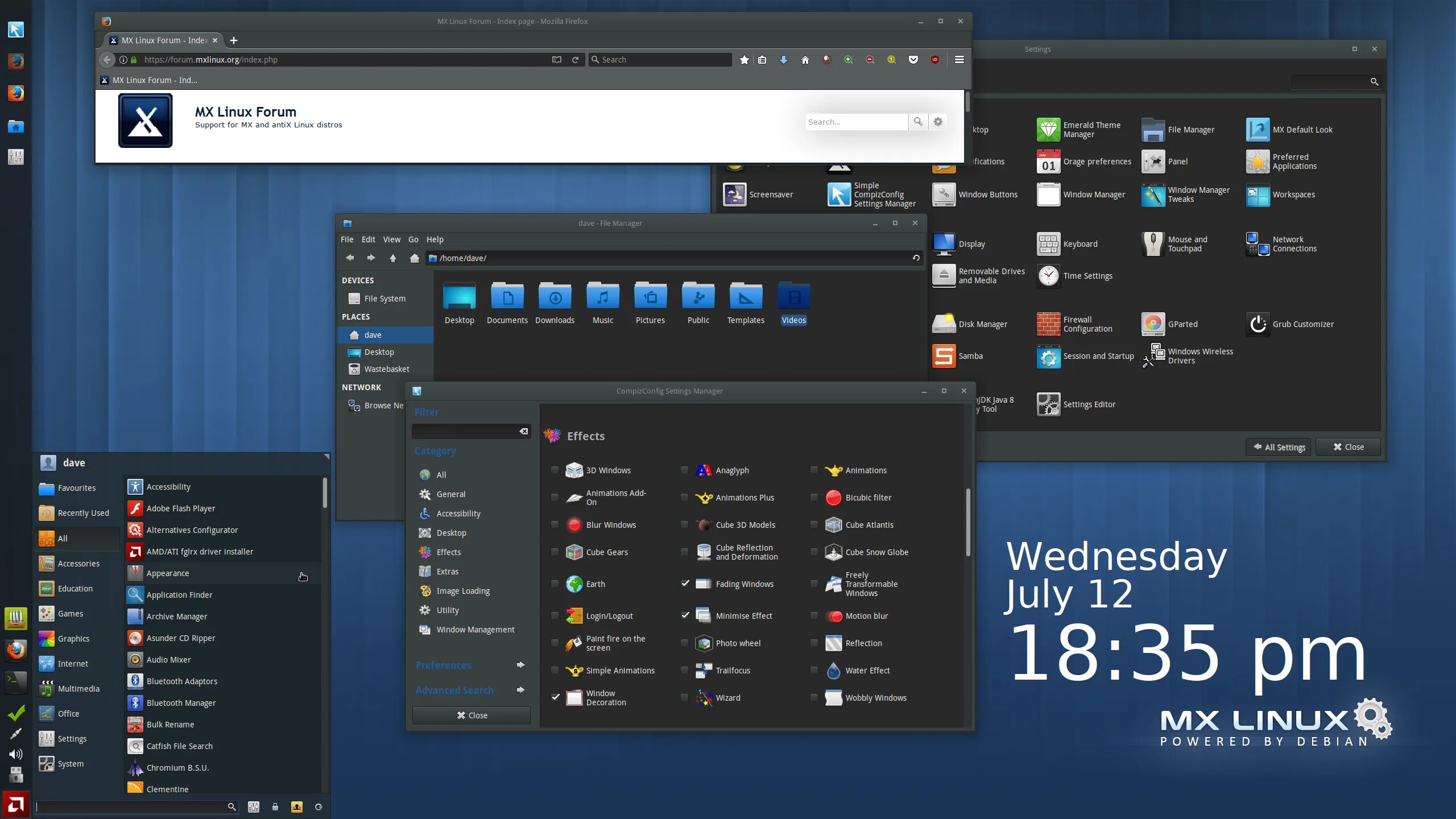Click the Close button in CompizConfig
Viewport: 1456px width, 819px height.
471,714
